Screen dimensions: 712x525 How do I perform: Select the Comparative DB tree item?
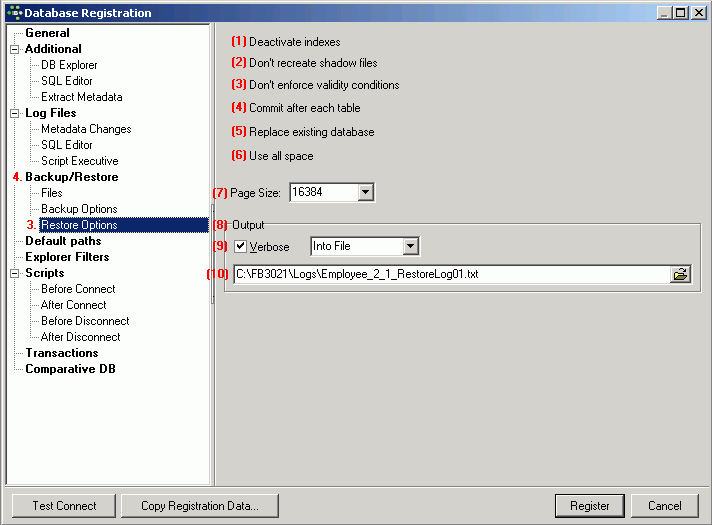(70, 369)
